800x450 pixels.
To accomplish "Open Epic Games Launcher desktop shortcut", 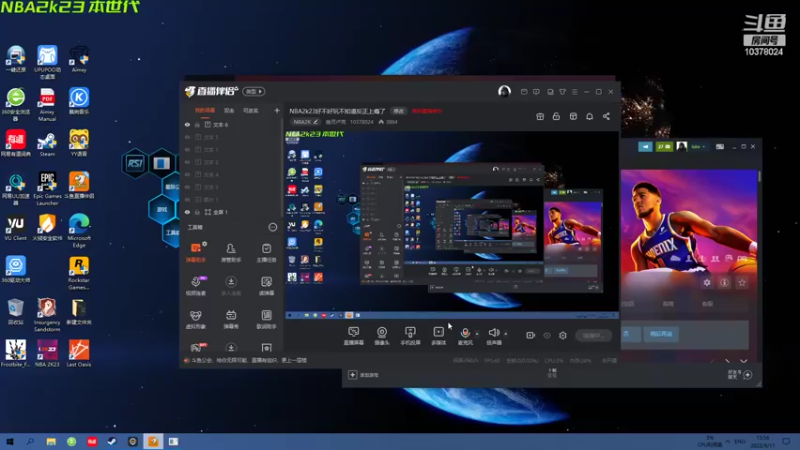I will click(47, 188).
